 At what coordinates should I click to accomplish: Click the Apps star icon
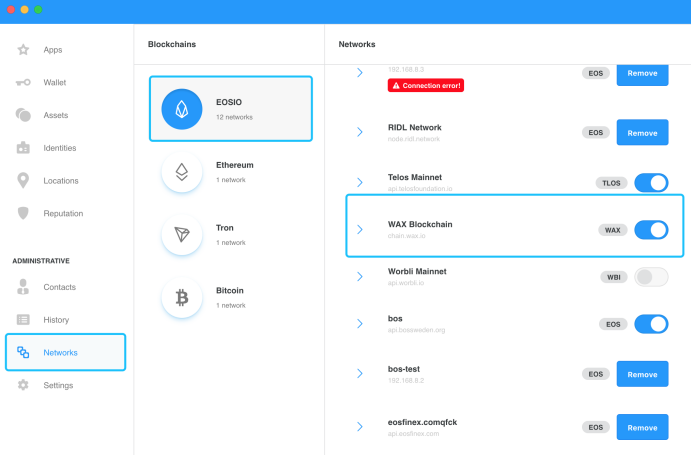click(x=23, y=50)
